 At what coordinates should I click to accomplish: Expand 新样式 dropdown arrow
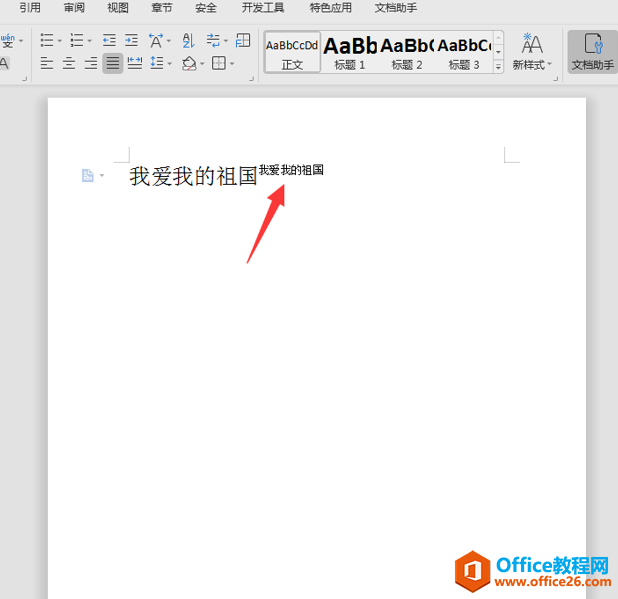click(x=549, y=63)
